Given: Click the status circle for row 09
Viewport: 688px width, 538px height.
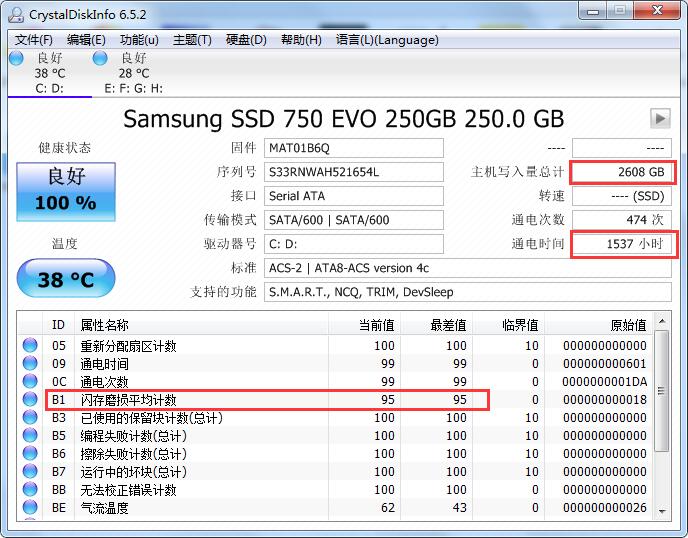Looking at the screenshot, I should tap(30, 363).
